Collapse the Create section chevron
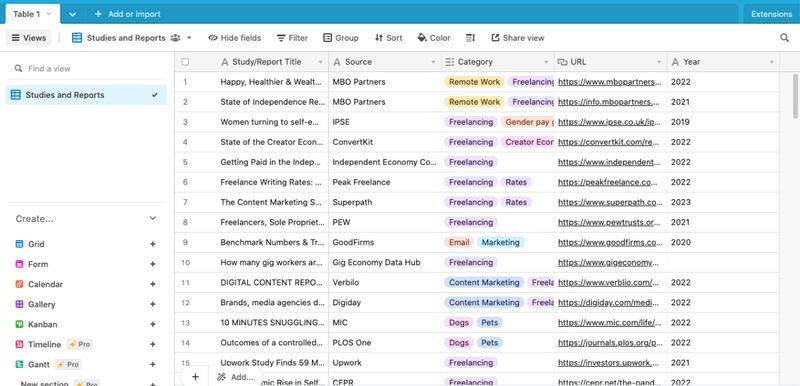Viewport: 800px width, 386px height. pos(153,218)
